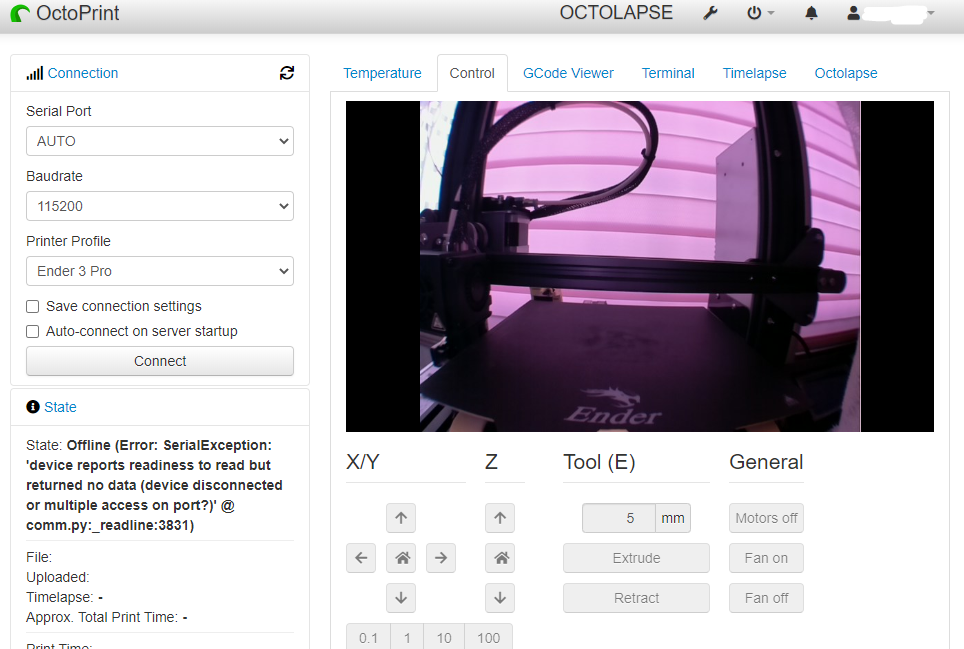Click the Connection signal bars icon

[x=34, y=73]
